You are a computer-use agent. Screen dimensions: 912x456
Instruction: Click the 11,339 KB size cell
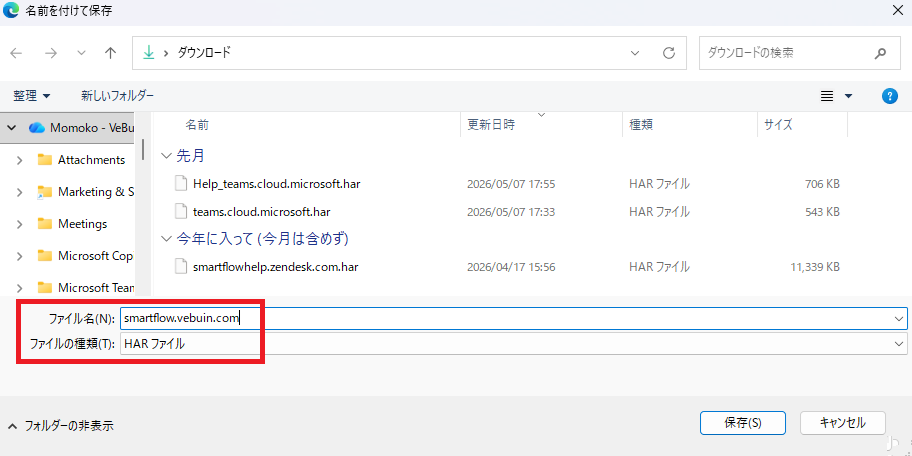click(814, 267)
